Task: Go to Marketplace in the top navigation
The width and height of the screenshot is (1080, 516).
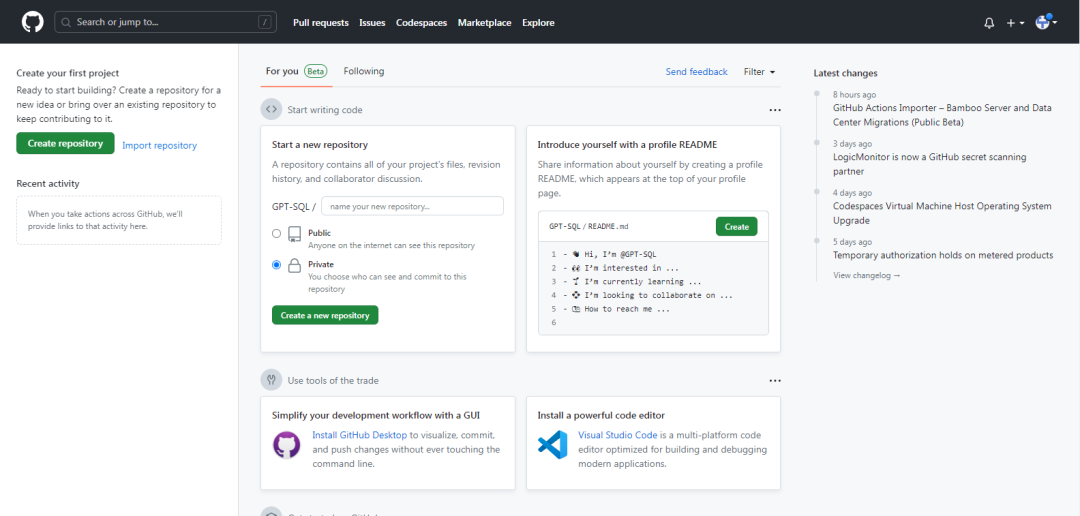Action: pos(484,23)
